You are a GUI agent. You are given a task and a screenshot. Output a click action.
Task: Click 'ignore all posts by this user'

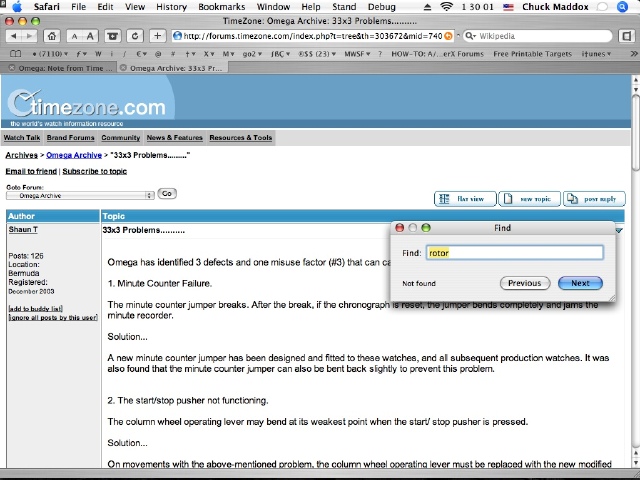[53, 317]
